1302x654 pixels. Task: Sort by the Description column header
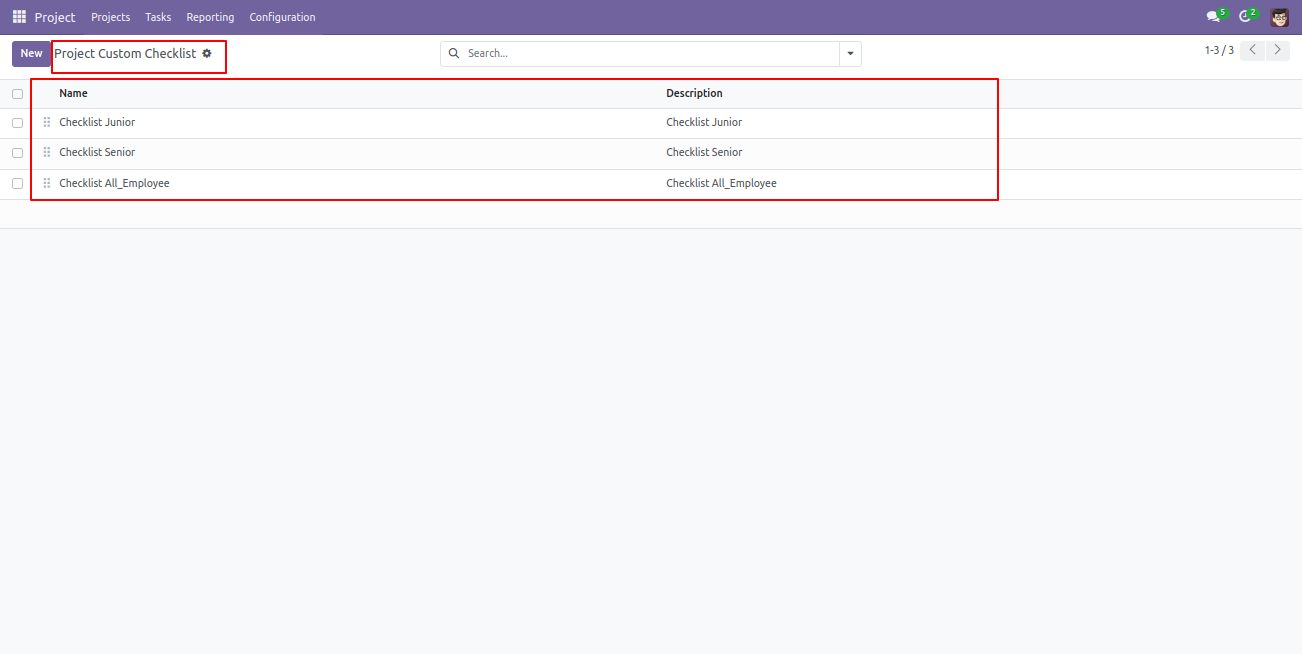(x=694, y=93)
